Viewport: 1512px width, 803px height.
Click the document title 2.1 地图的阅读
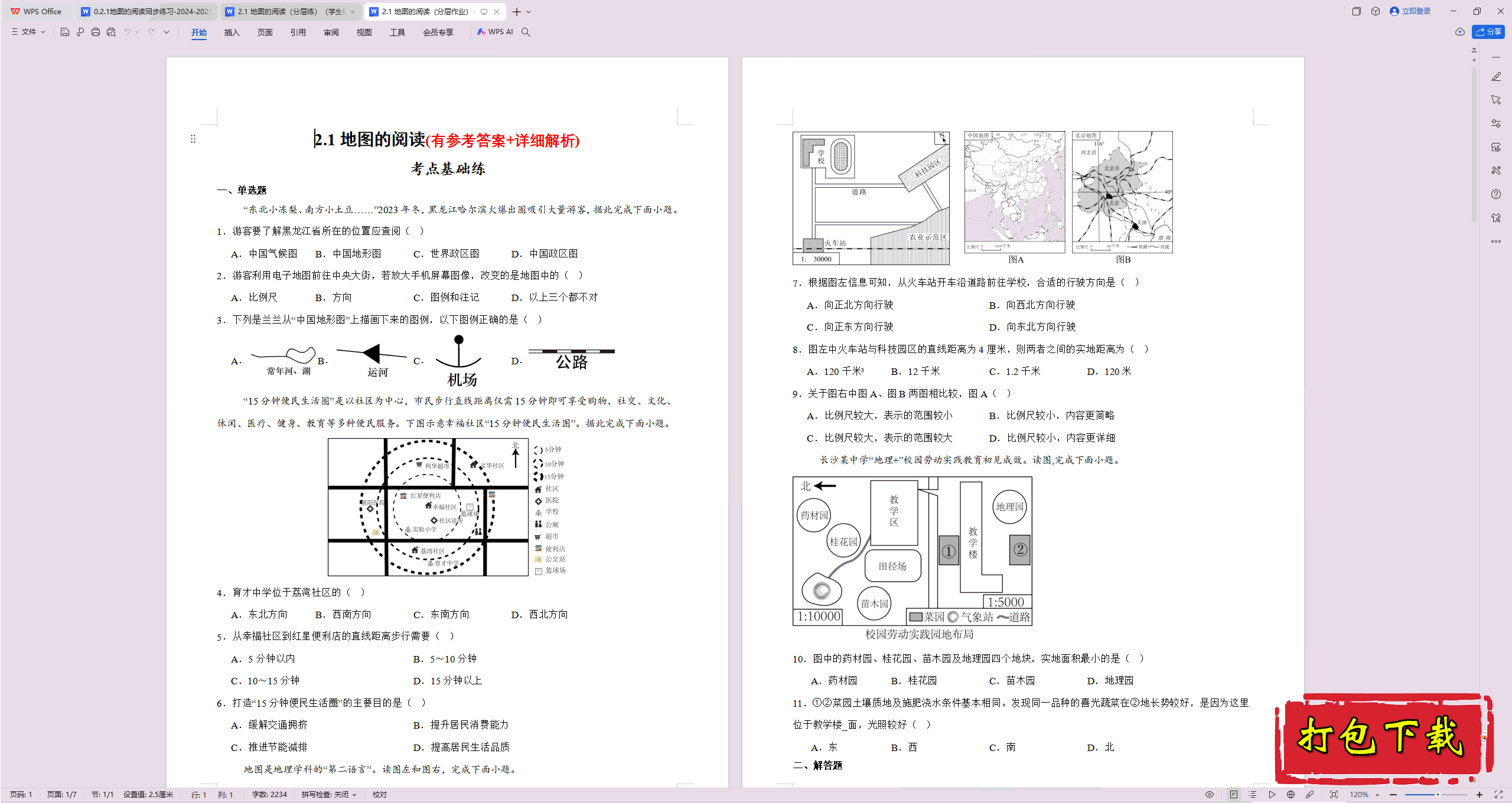(x=370, y=139)
